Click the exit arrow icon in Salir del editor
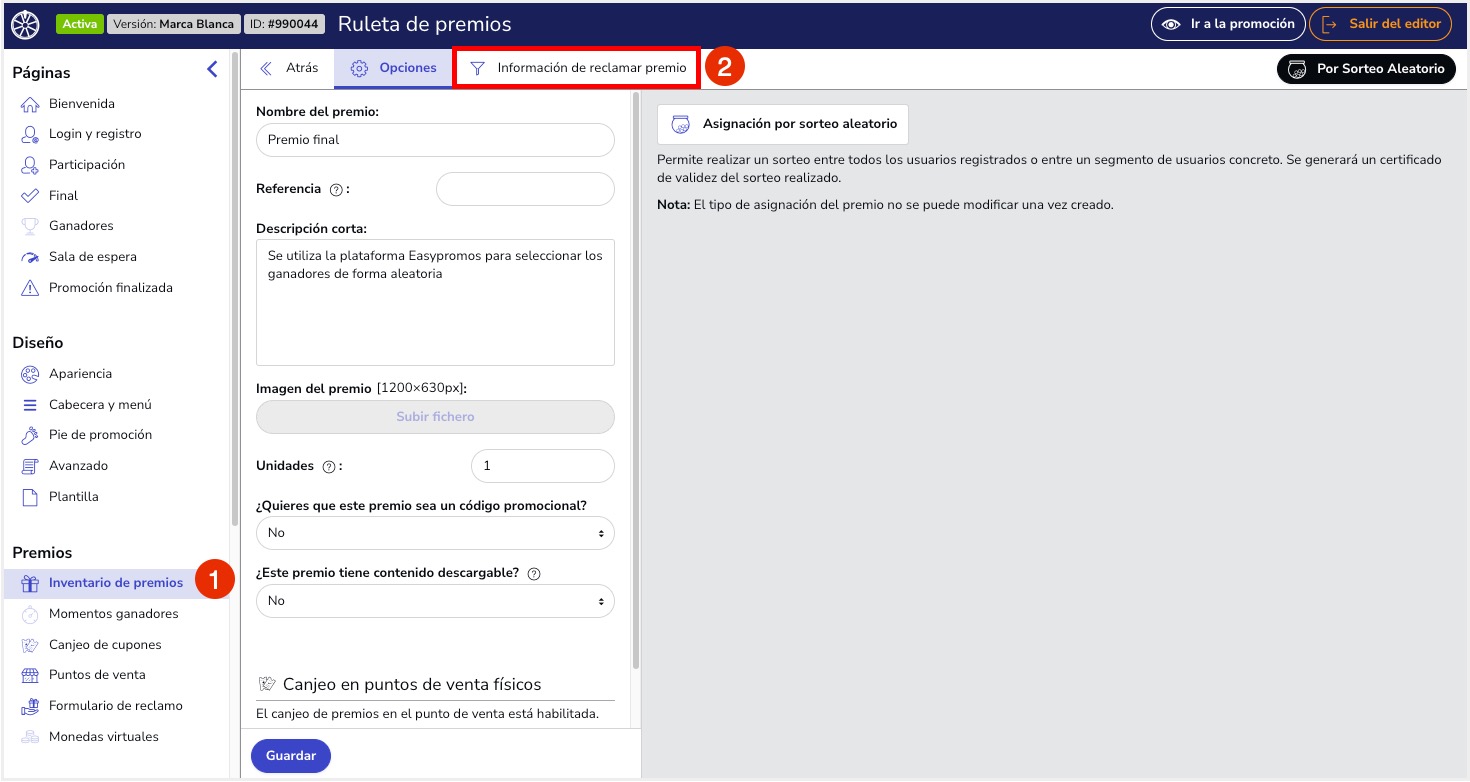This screenshot has width=1470, height=782. [1330, 24]
